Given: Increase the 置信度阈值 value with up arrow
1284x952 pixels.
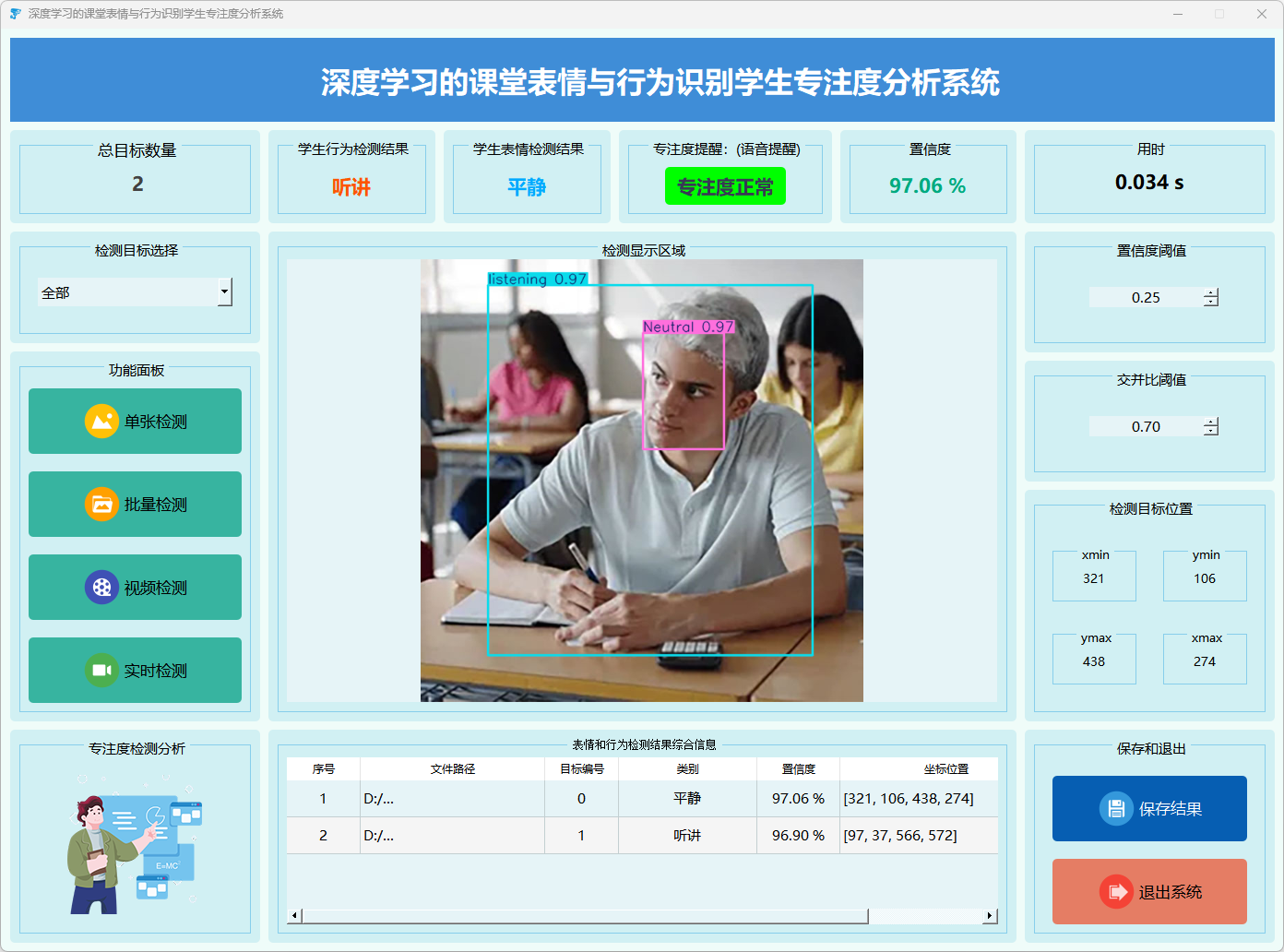Looking at the screenshot, I should coord(1211,292).
